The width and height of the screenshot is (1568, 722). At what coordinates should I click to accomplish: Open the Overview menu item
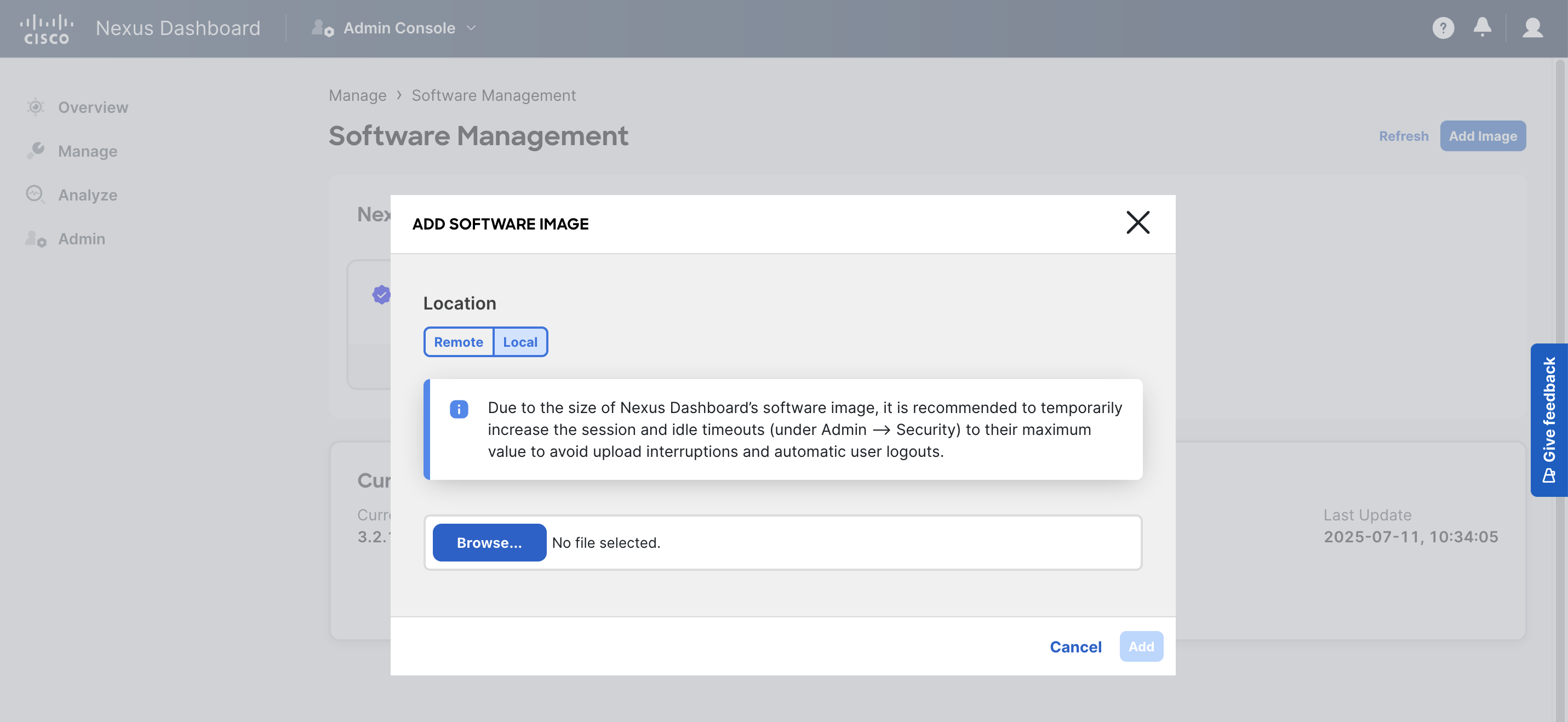pos(77,107)
